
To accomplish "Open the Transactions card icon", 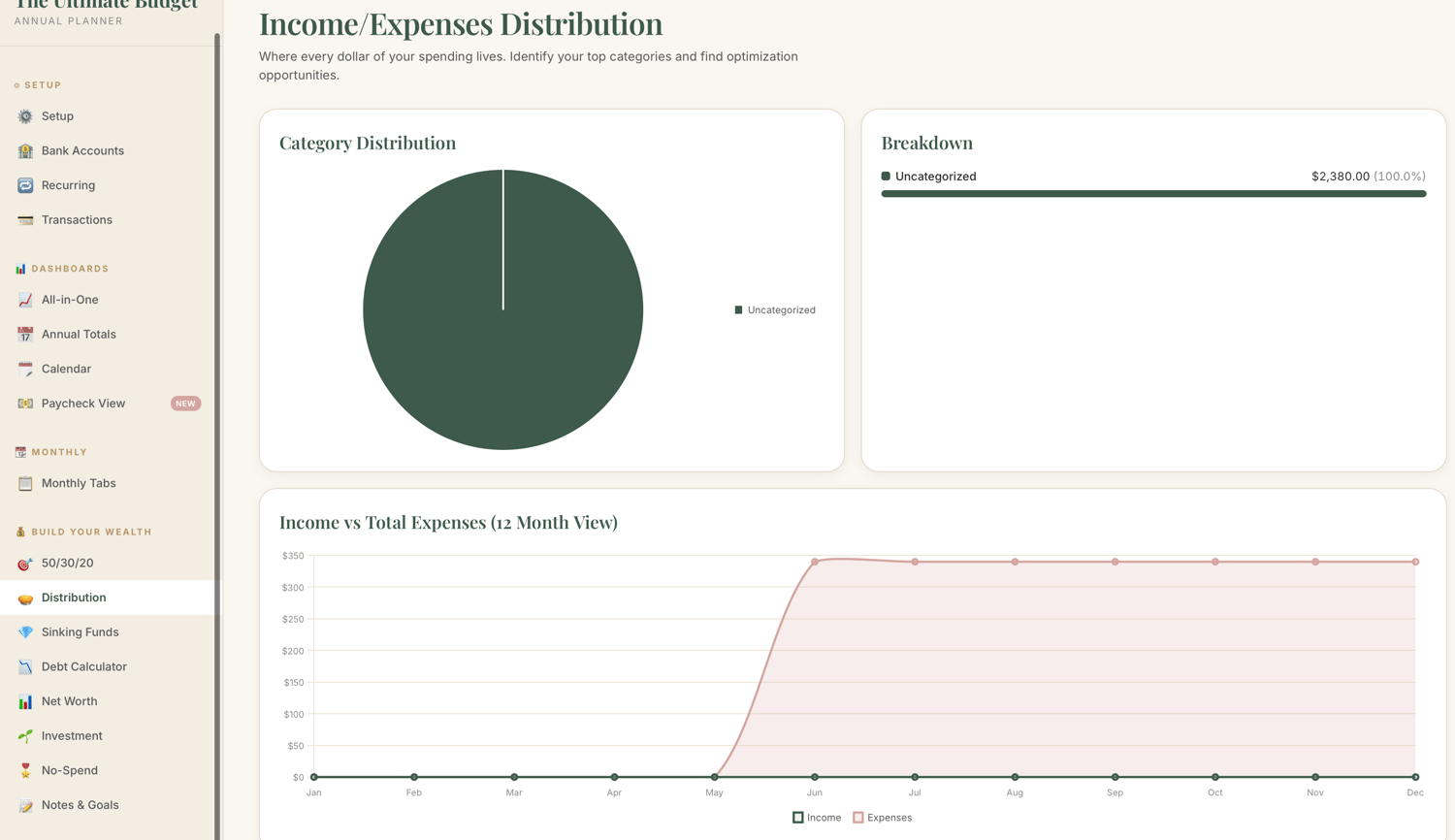I will pyautogui.click(x=25, y=220).
